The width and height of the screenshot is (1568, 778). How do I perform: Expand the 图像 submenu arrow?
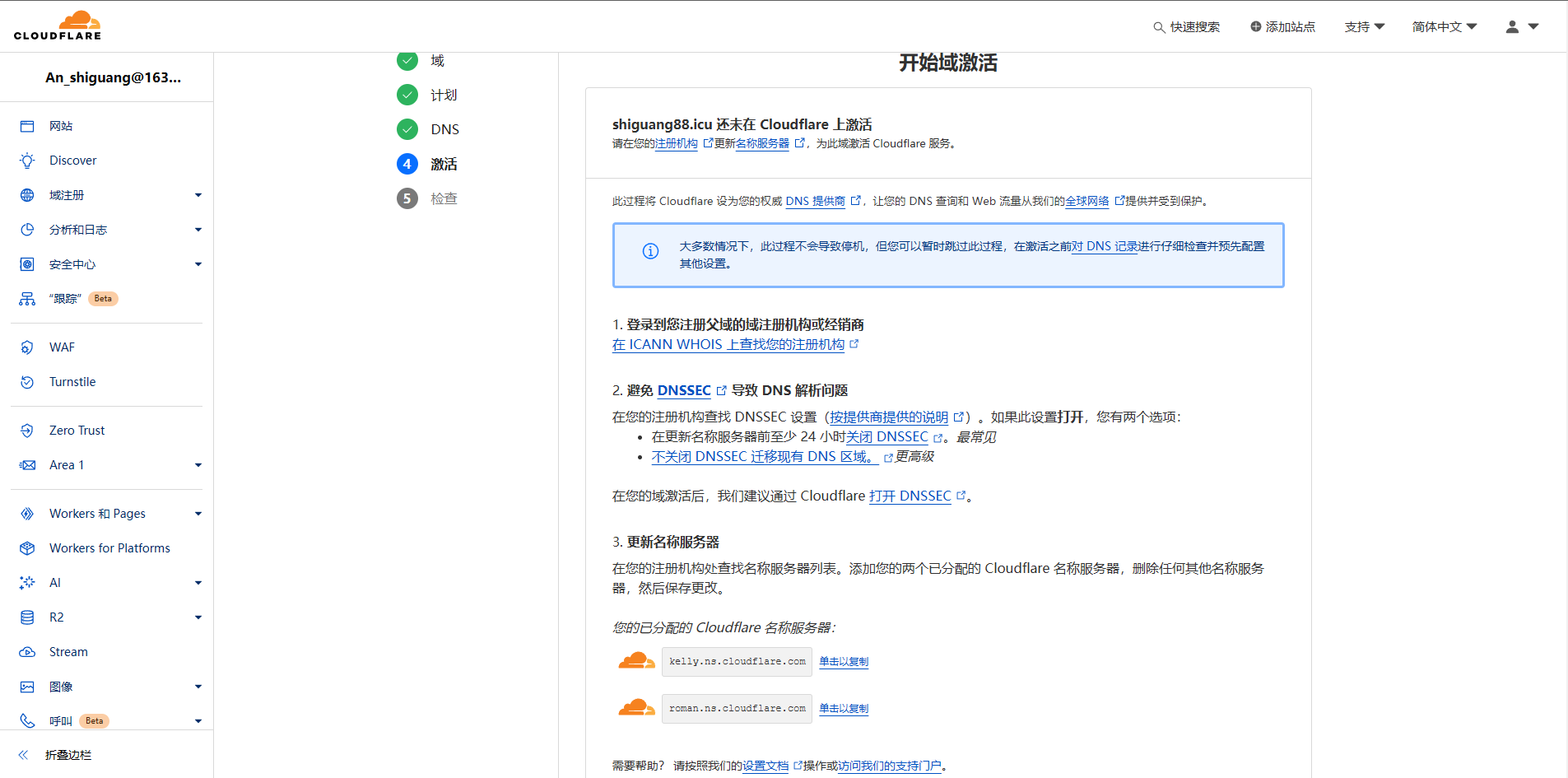pyautogui.click(x=198, y=687)
